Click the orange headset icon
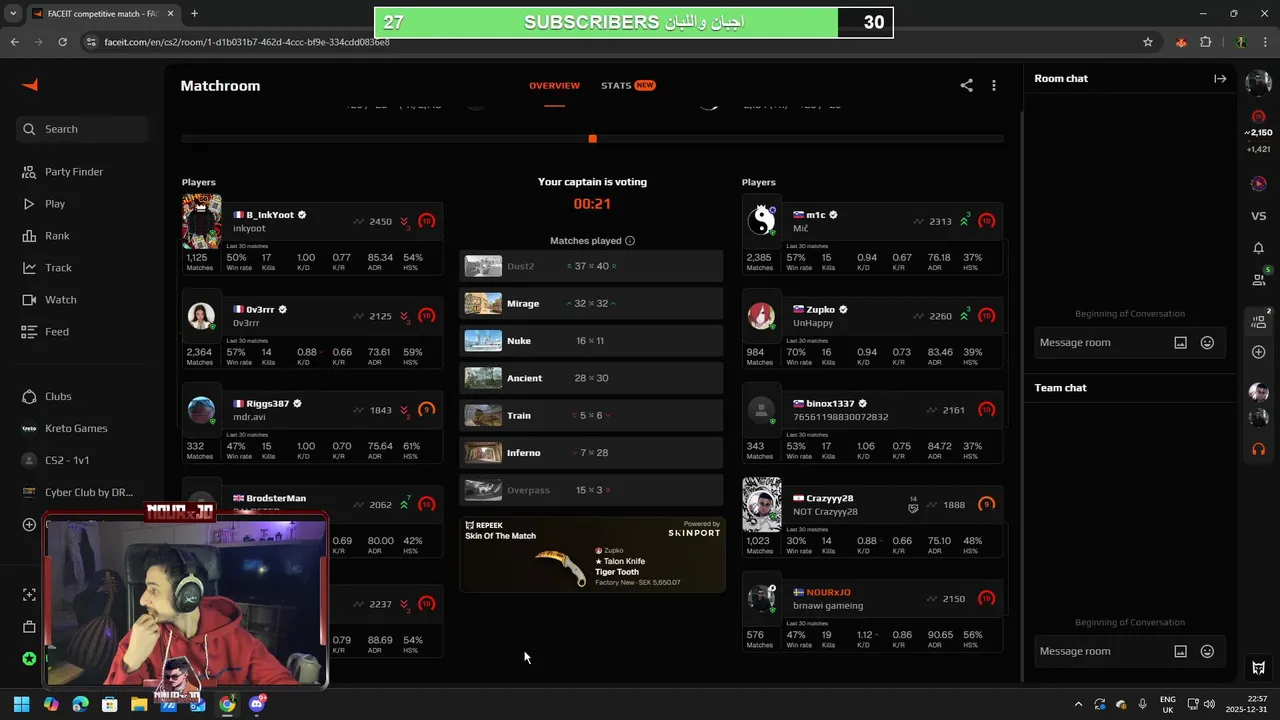 click(1258, 450)
